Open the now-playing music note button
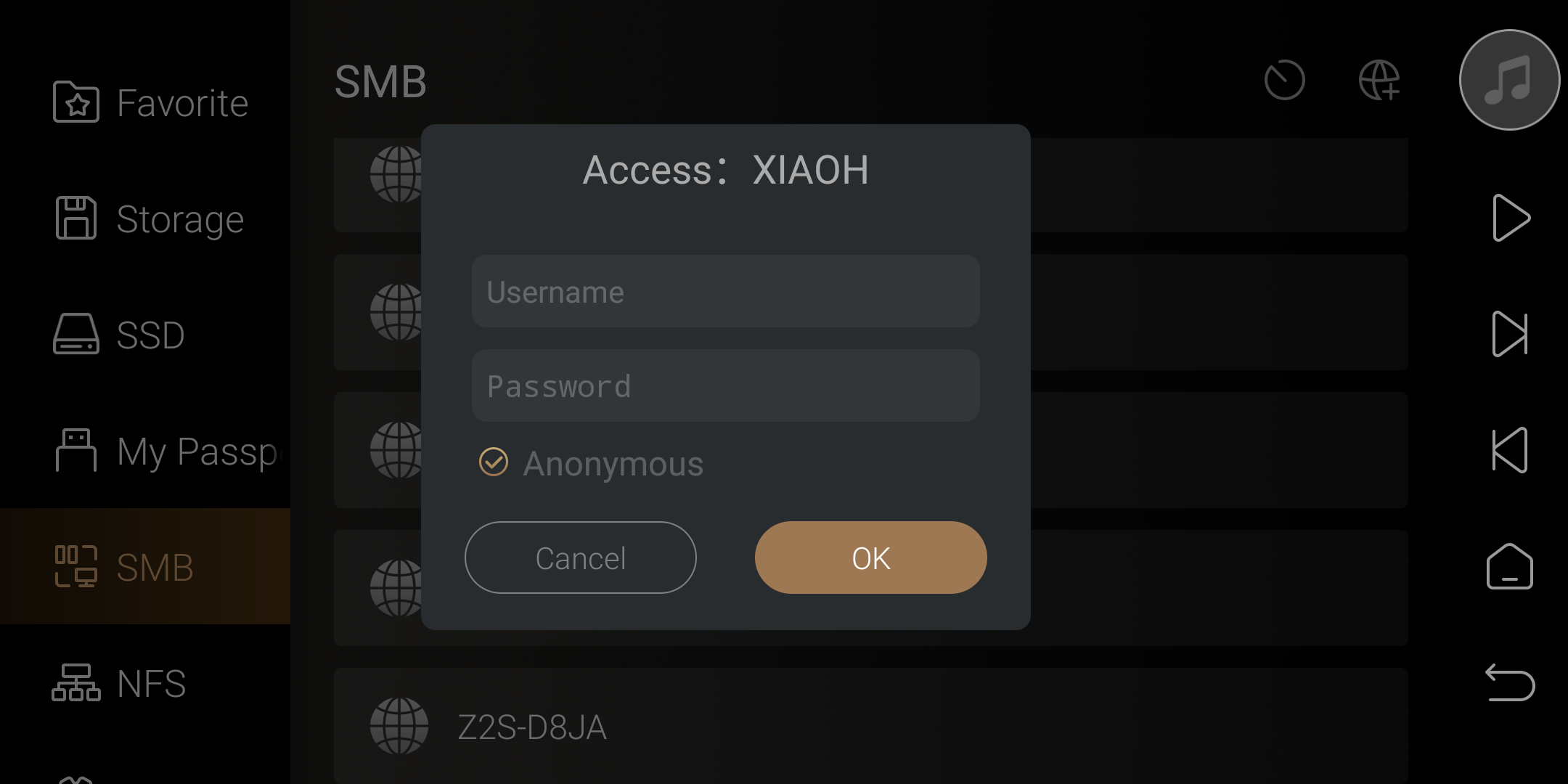Image resolution: width=1568 pixels, height=784 pixels. pyautogui.click(x=1509, y=80)
